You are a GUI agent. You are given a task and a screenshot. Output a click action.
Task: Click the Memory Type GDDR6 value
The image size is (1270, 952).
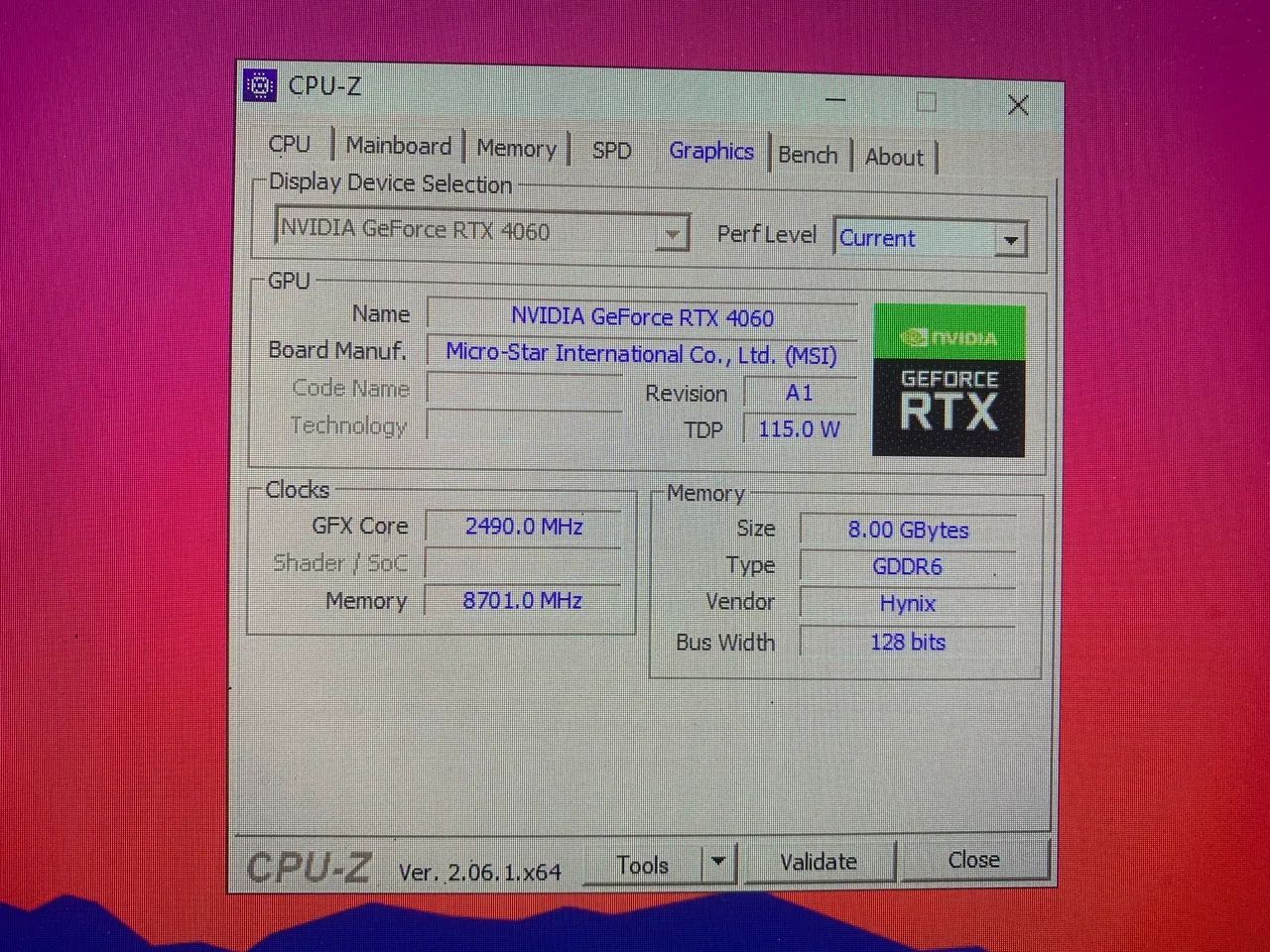[908, 566]
